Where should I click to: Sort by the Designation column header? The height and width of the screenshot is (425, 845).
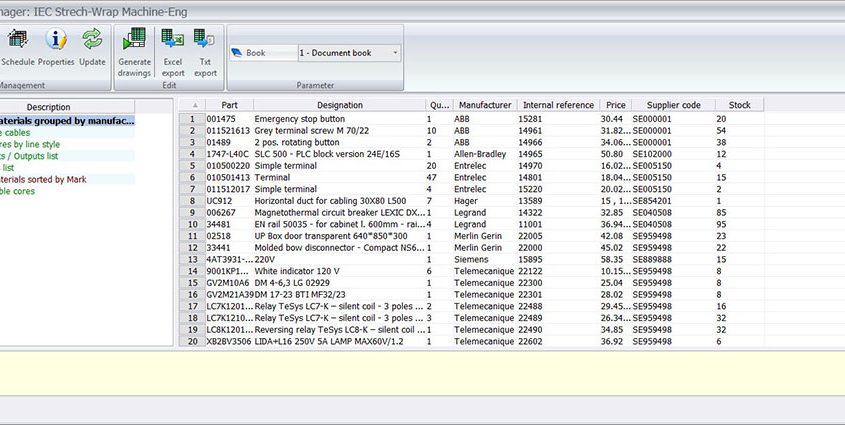340,105
